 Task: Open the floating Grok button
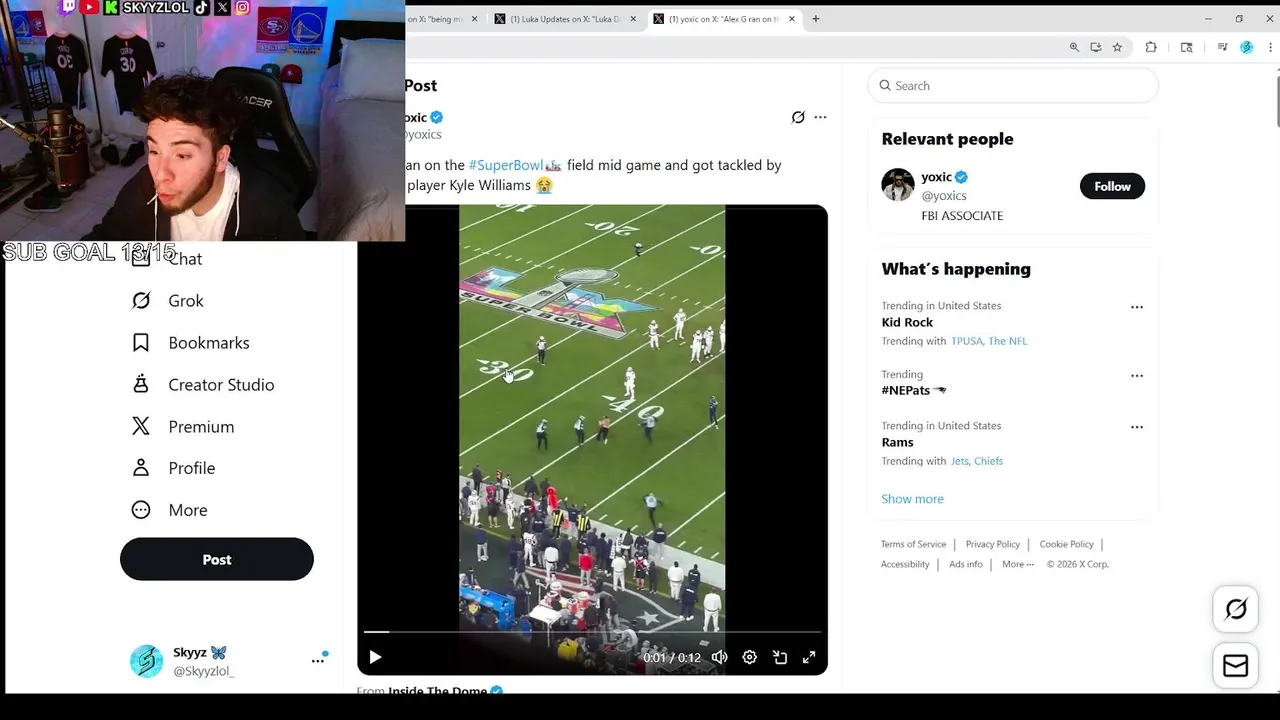[1236, 610]
